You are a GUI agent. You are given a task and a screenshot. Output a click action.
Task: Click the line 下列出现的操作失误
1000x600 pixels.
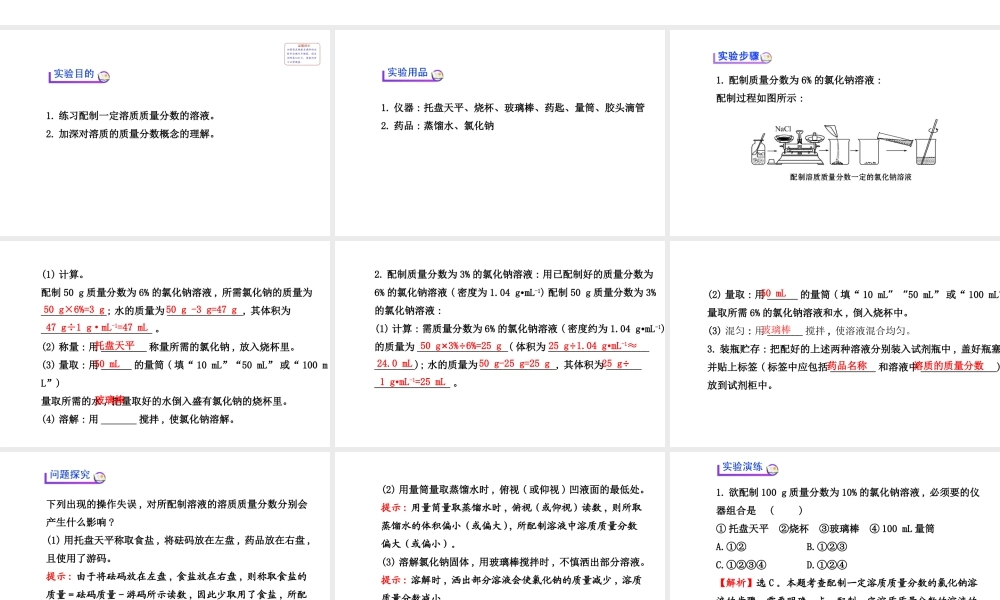[177, 504]
